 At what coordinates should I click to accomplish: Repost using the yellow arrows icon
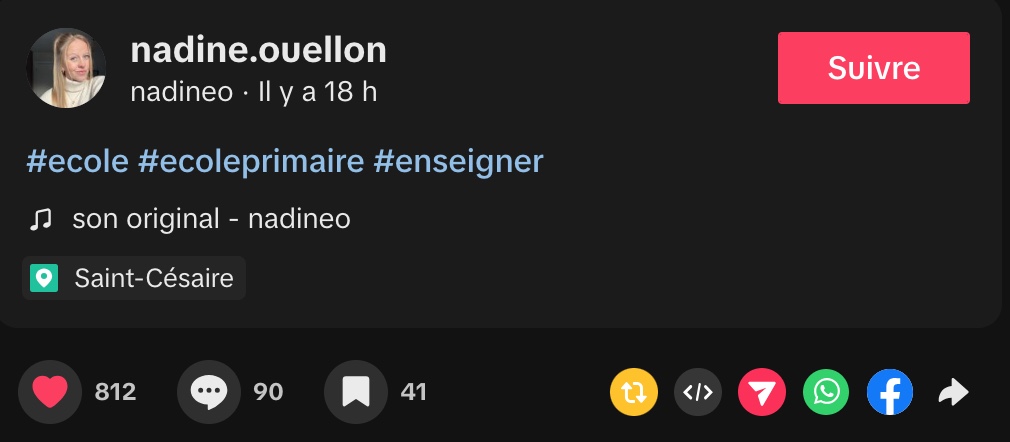point(634,393)
